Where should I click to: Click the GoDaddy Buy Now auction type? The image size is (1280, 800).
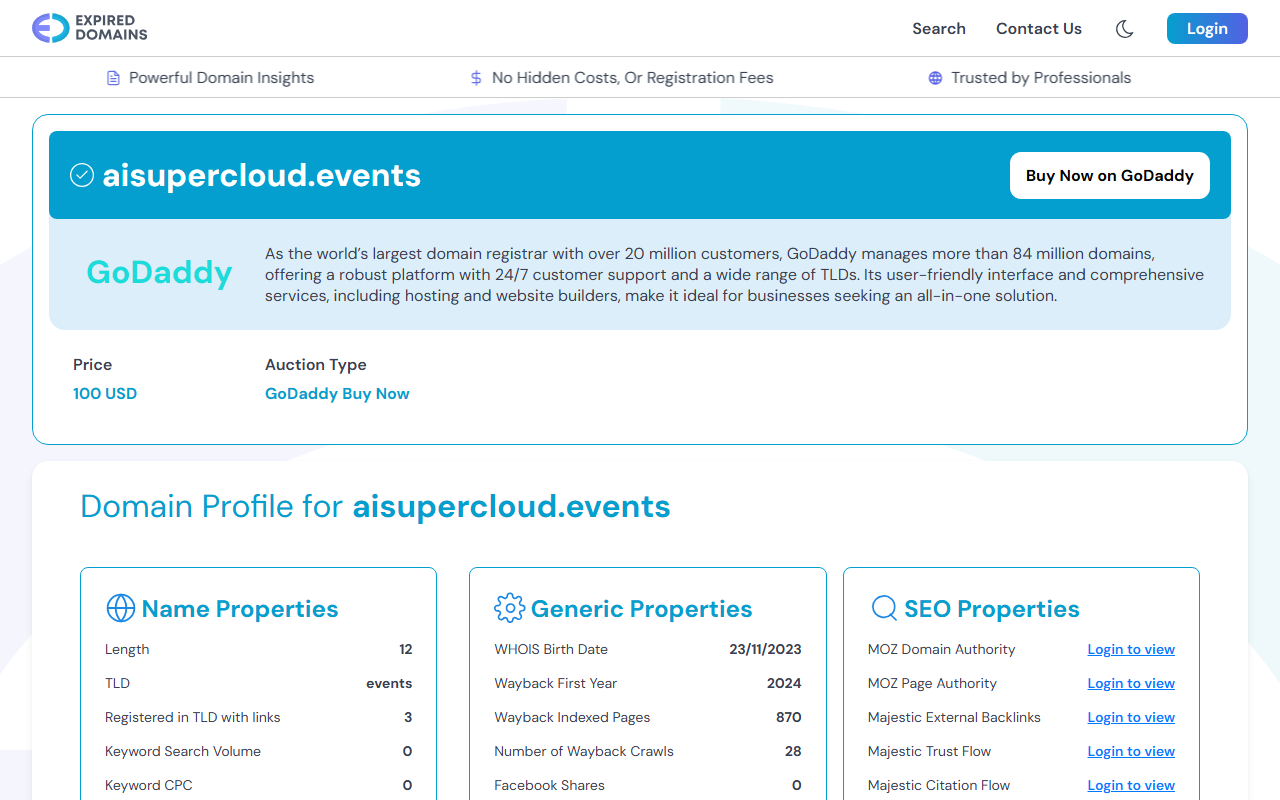337,394
